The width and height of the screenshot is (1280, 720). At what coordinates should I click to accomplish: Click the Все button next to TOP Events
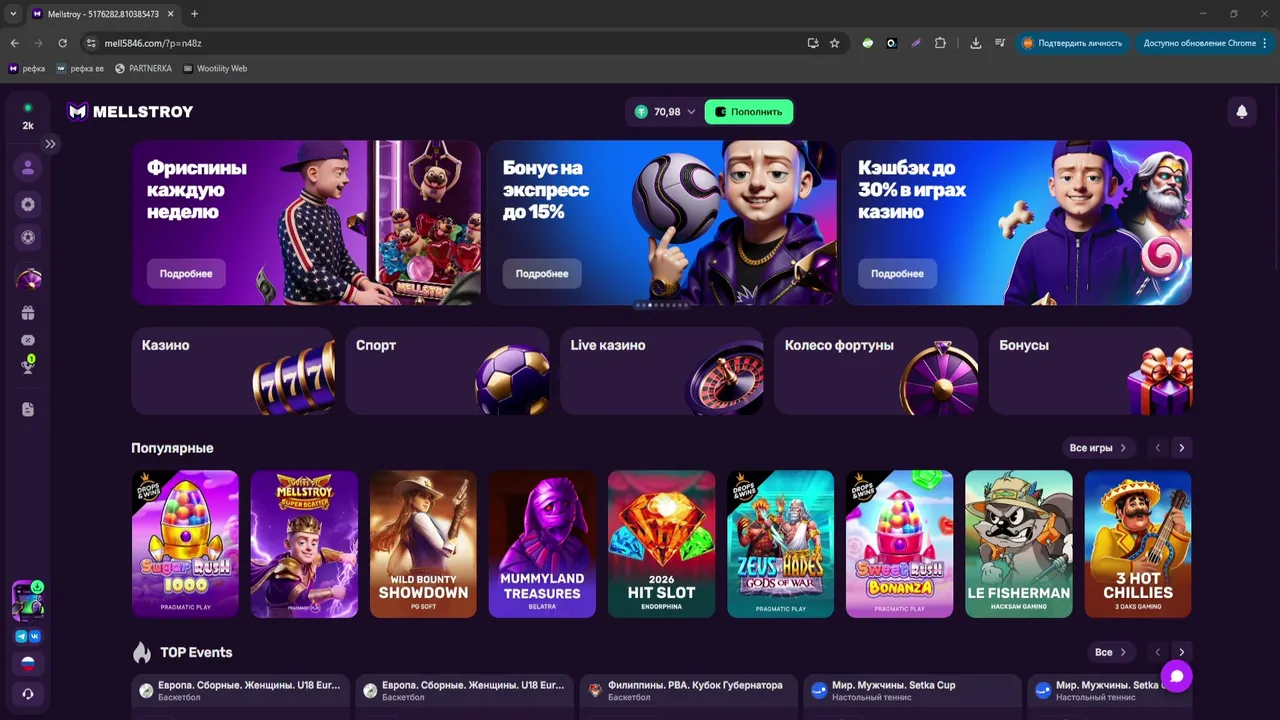(x=1110, y=652)
